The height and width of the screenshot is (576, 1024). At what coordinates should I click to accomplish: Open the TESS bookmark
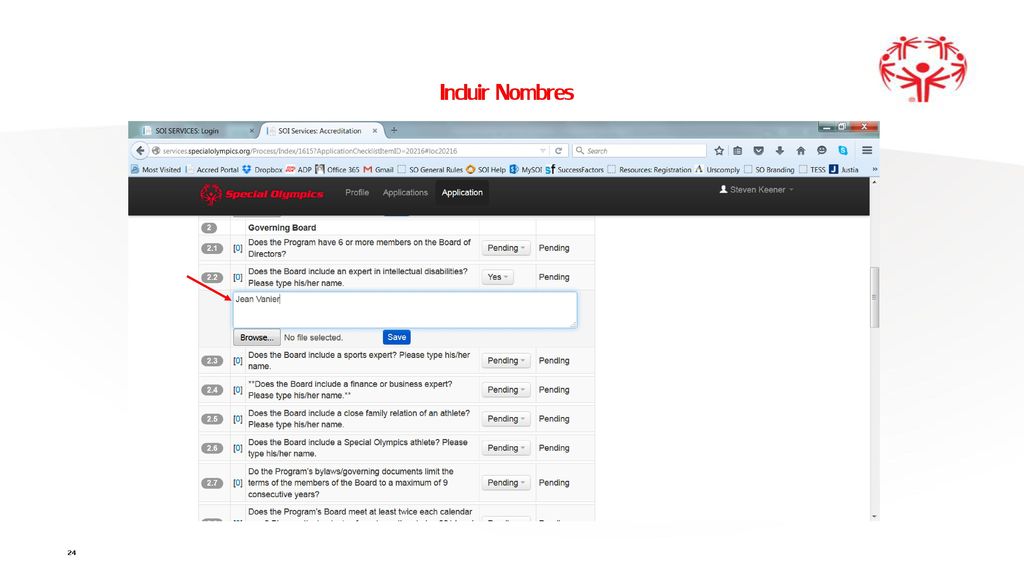click(x=812, y=170)
